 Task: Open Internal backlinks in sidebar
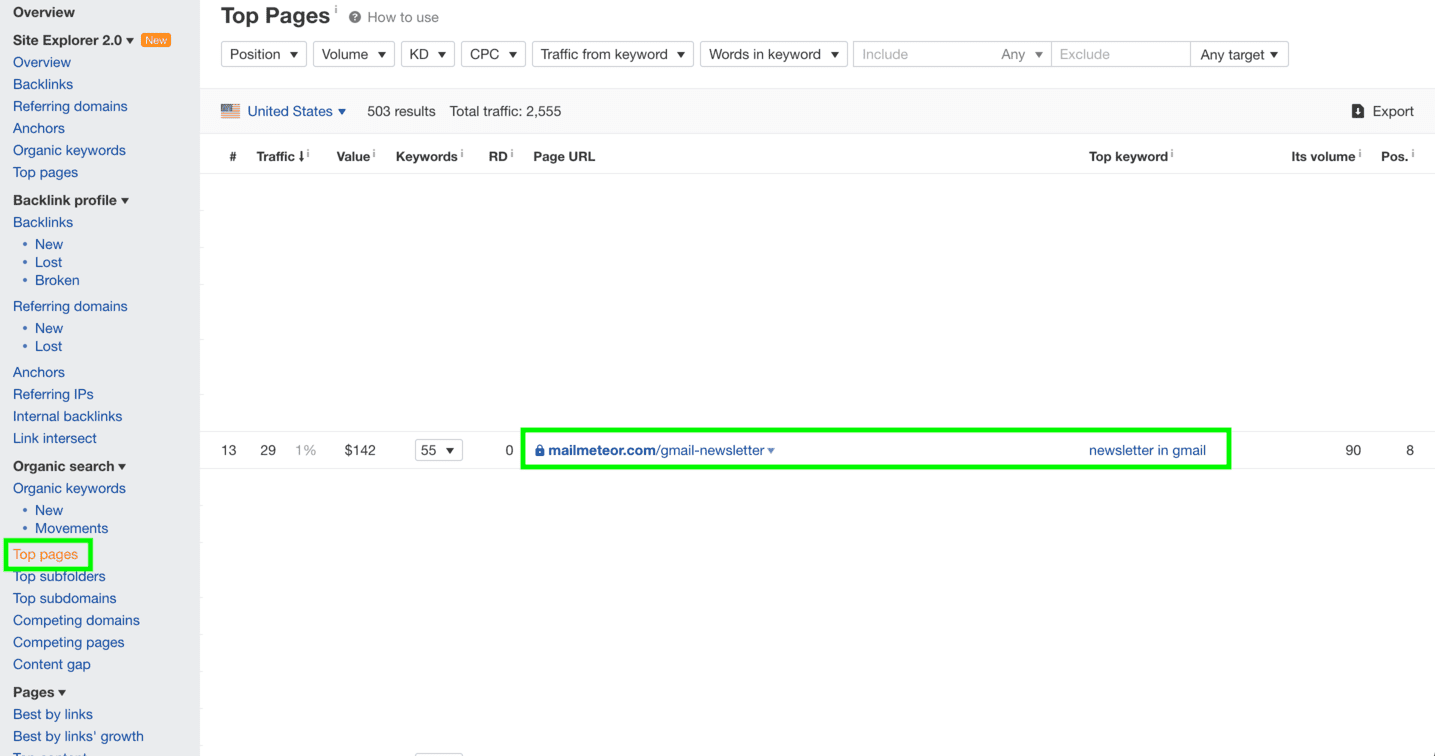(x=67, y=416)
